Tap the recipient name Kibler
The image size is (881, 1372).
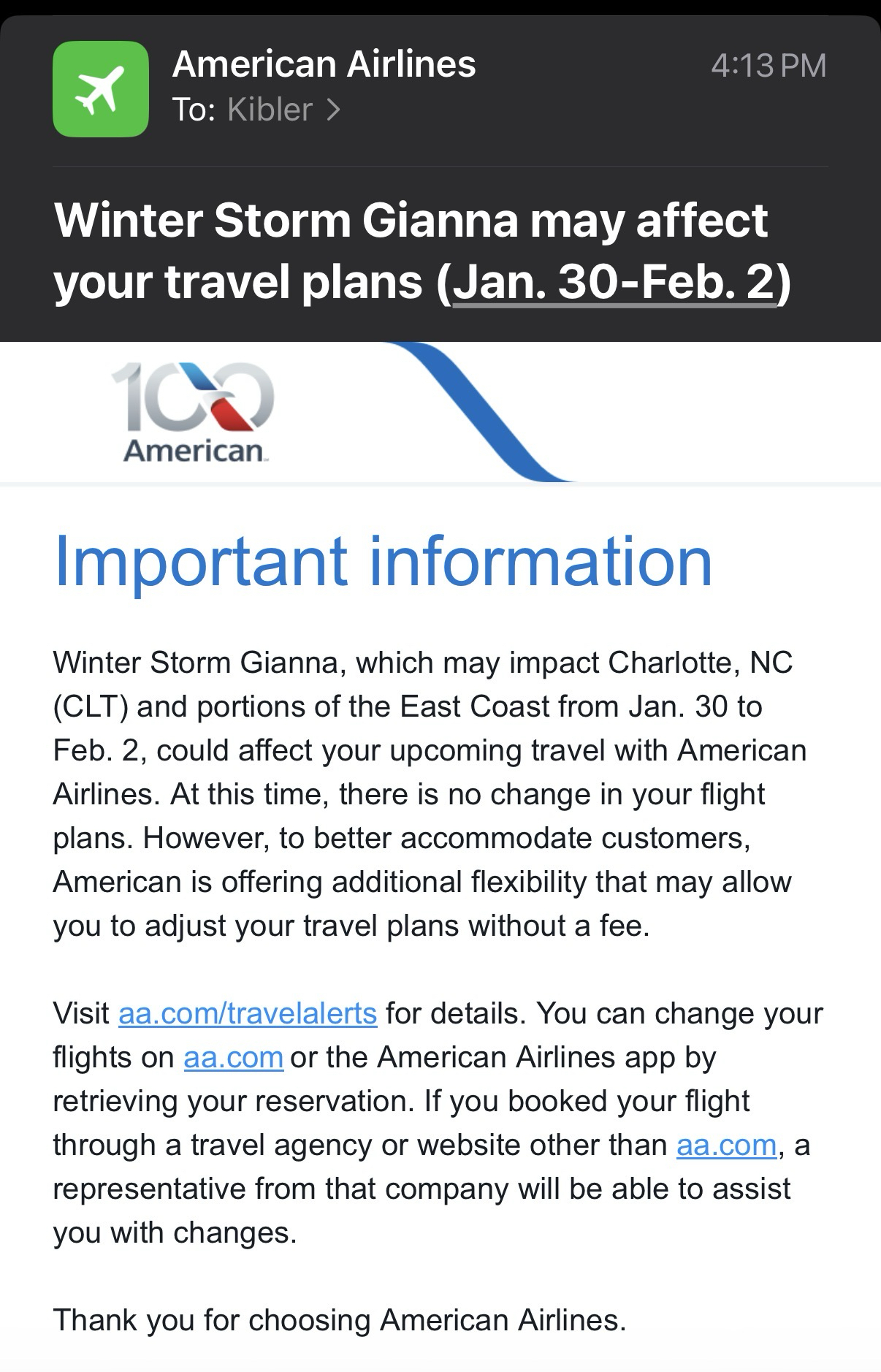(x=270, y=110)
